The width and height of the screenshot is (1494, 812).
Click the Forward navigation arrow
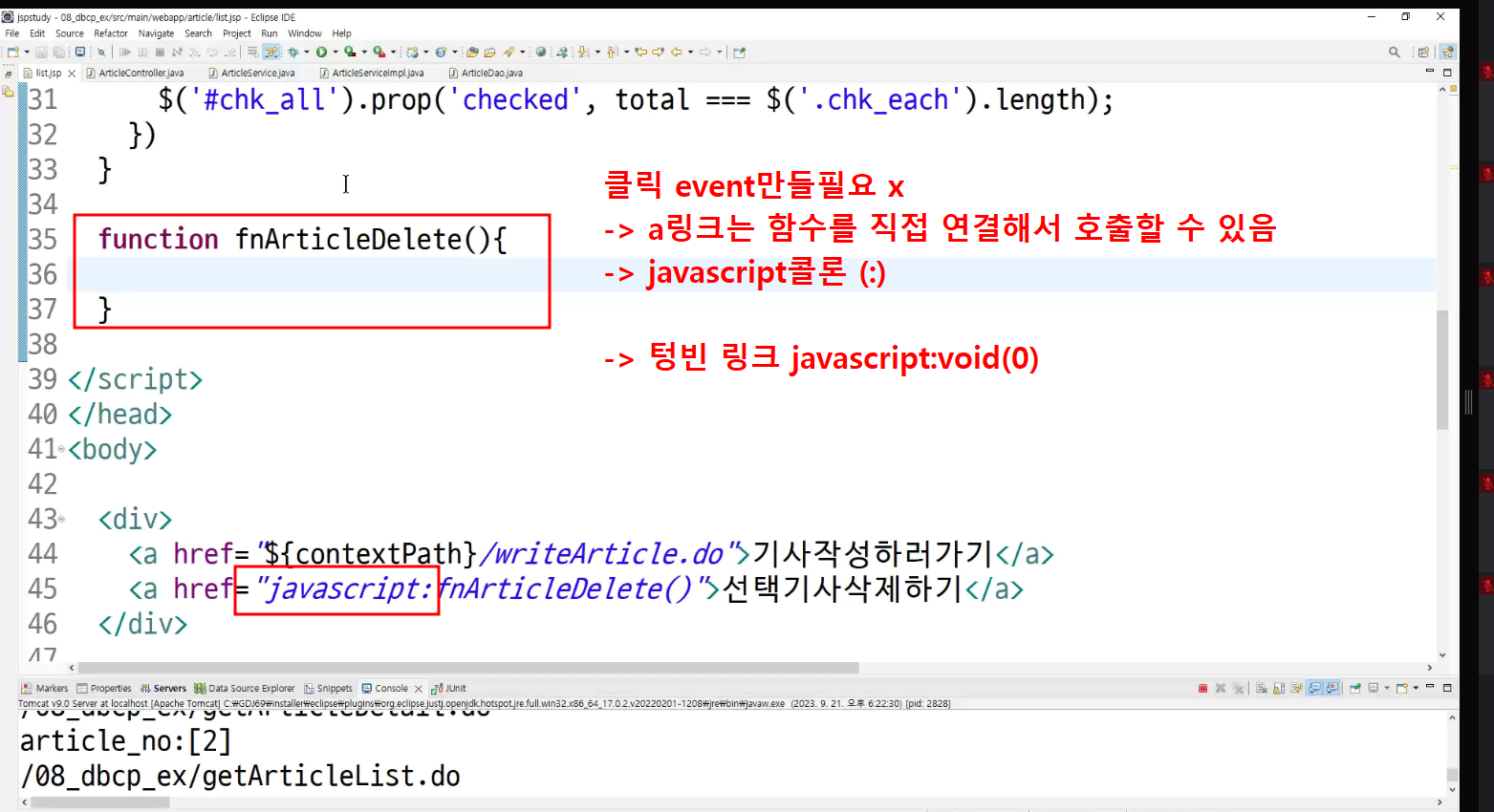click(705, 53)
